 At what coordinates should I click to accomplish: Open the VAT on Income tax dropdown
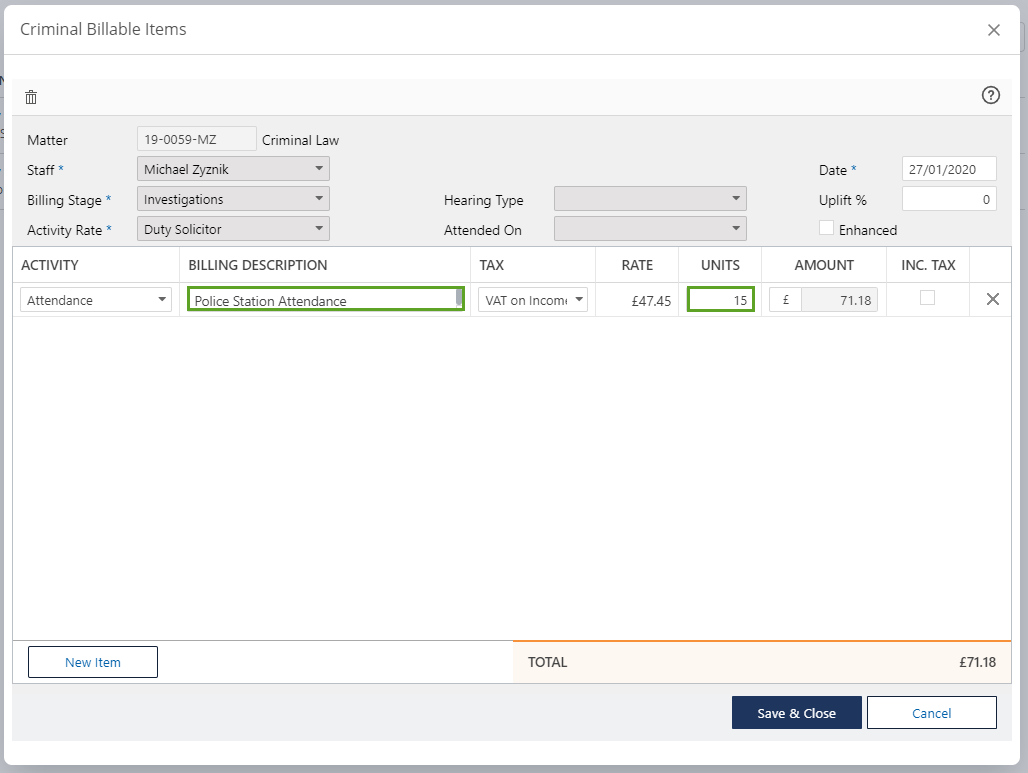(x=532, y=300)
